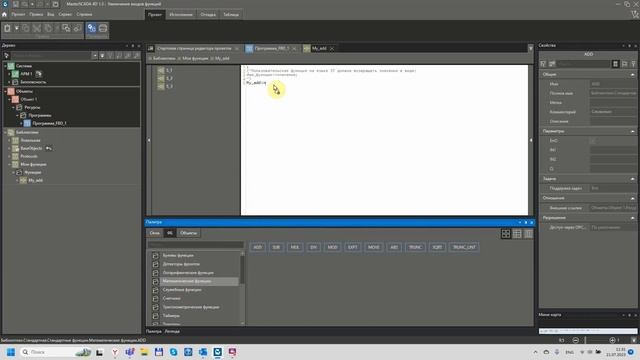
Task: Collapse the Permissions section in Properties
Action: tap(633, 218)
